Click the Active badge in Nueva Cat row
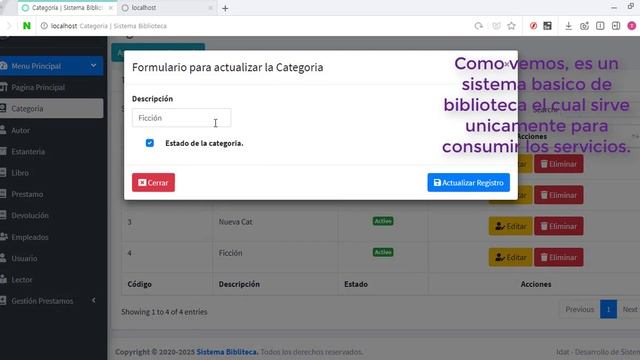 point(383,221)
